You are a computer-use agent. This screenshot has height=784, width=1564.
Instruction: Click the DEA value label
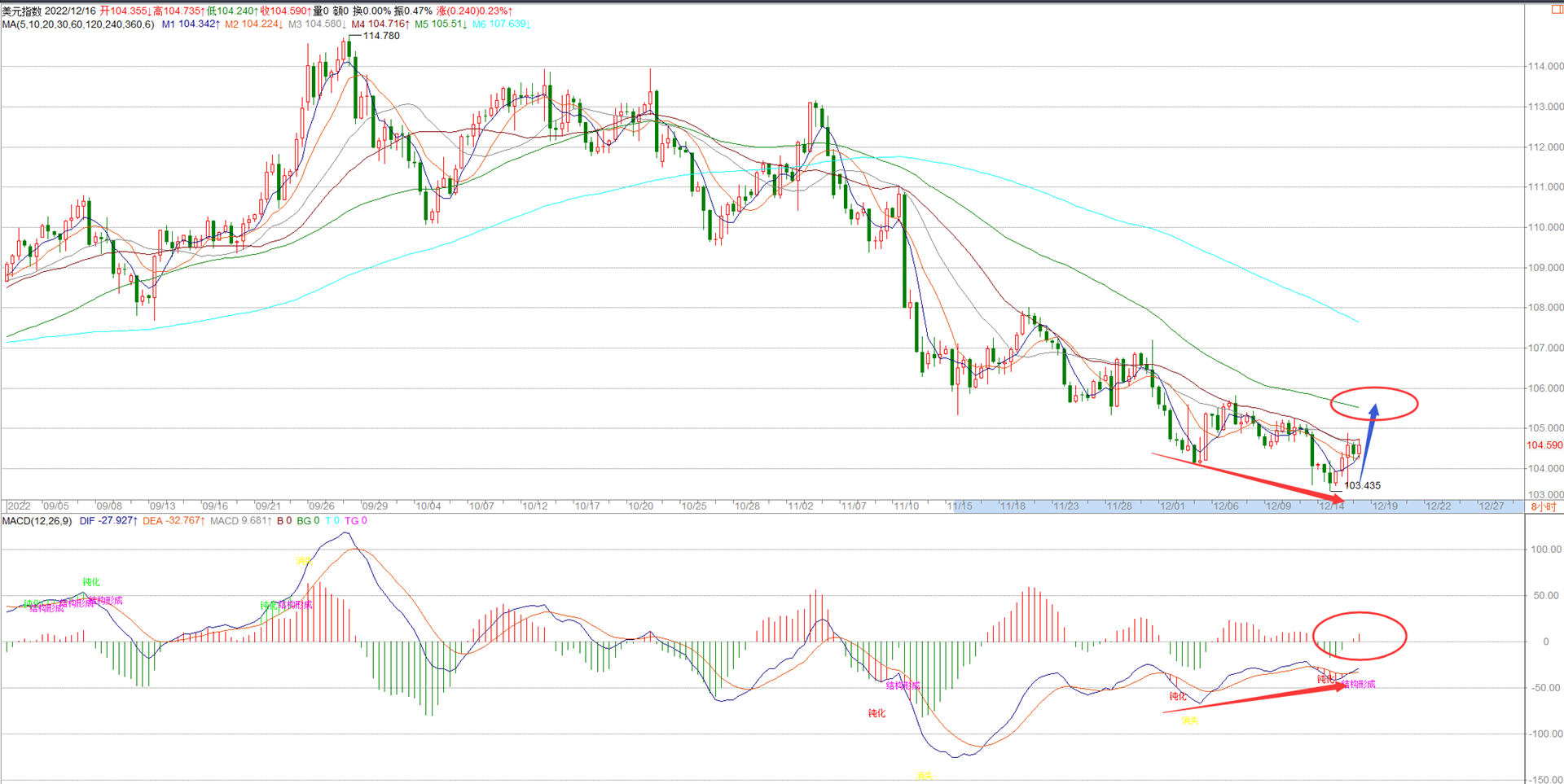[173, 521]
